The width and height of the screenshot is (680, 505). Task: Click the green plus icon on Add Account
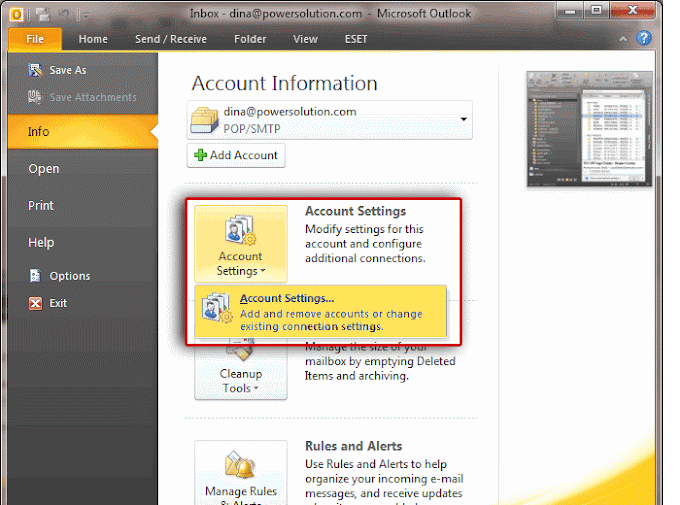(200, 155)
